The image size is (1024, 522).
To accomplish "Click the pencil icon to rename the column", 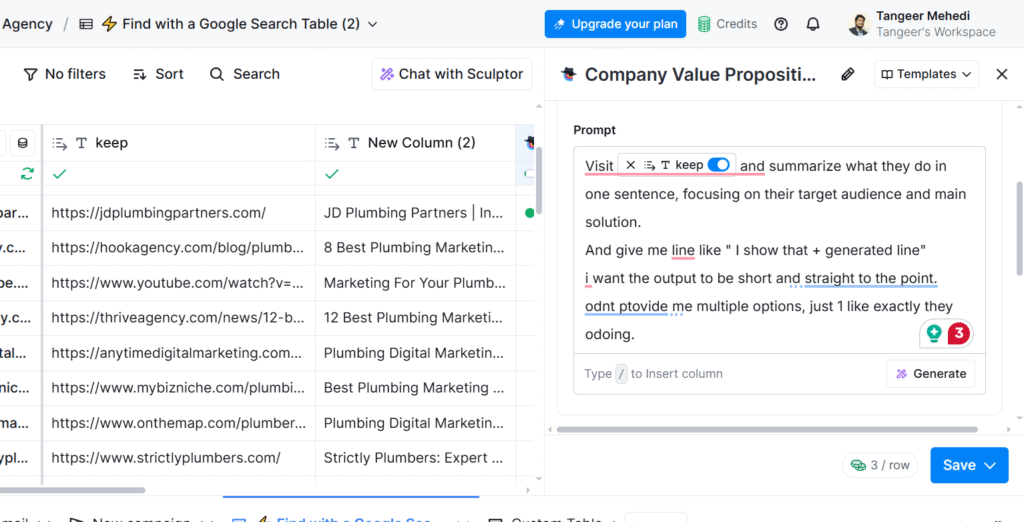I will [847, 74].
